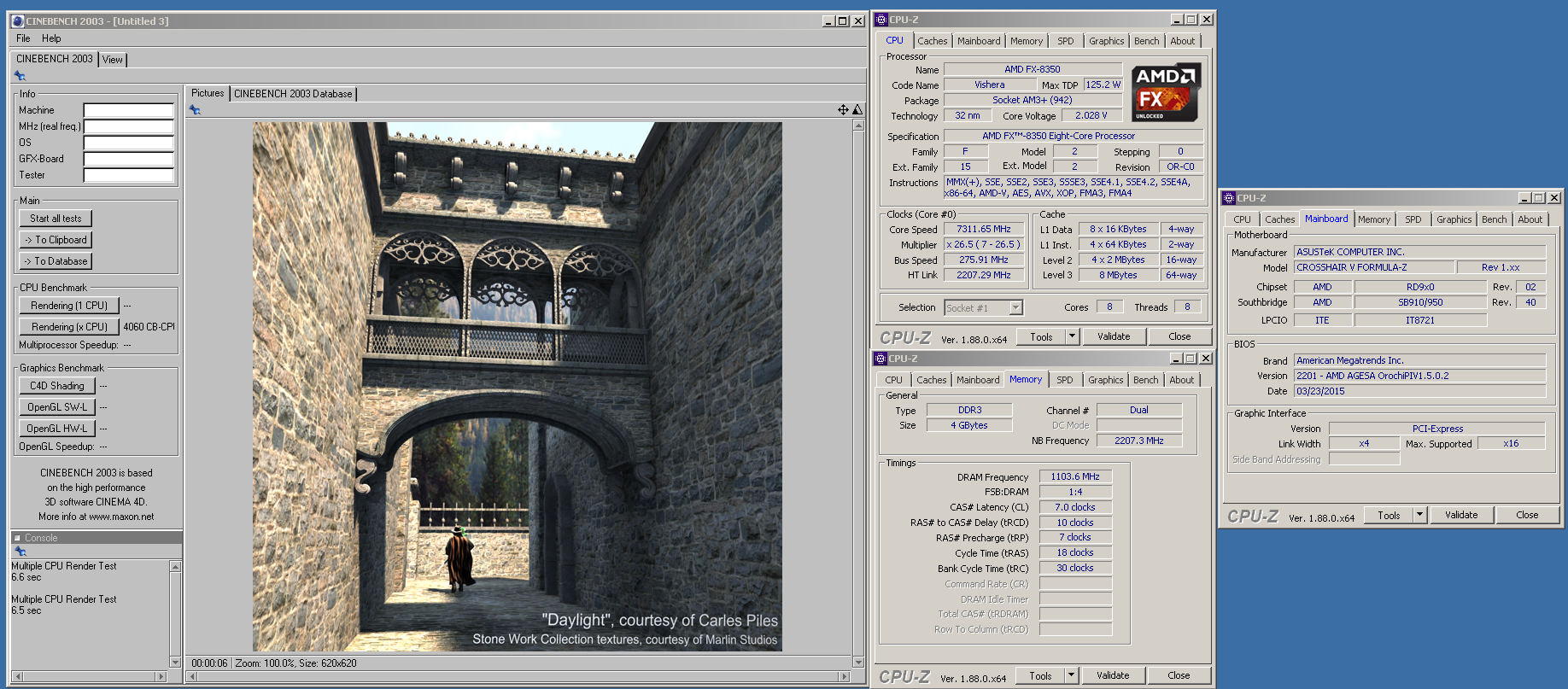The image size is (1568, 689).
Task: Select the Pictures tab
Action: pyautogui.click(x=208, y=93)
